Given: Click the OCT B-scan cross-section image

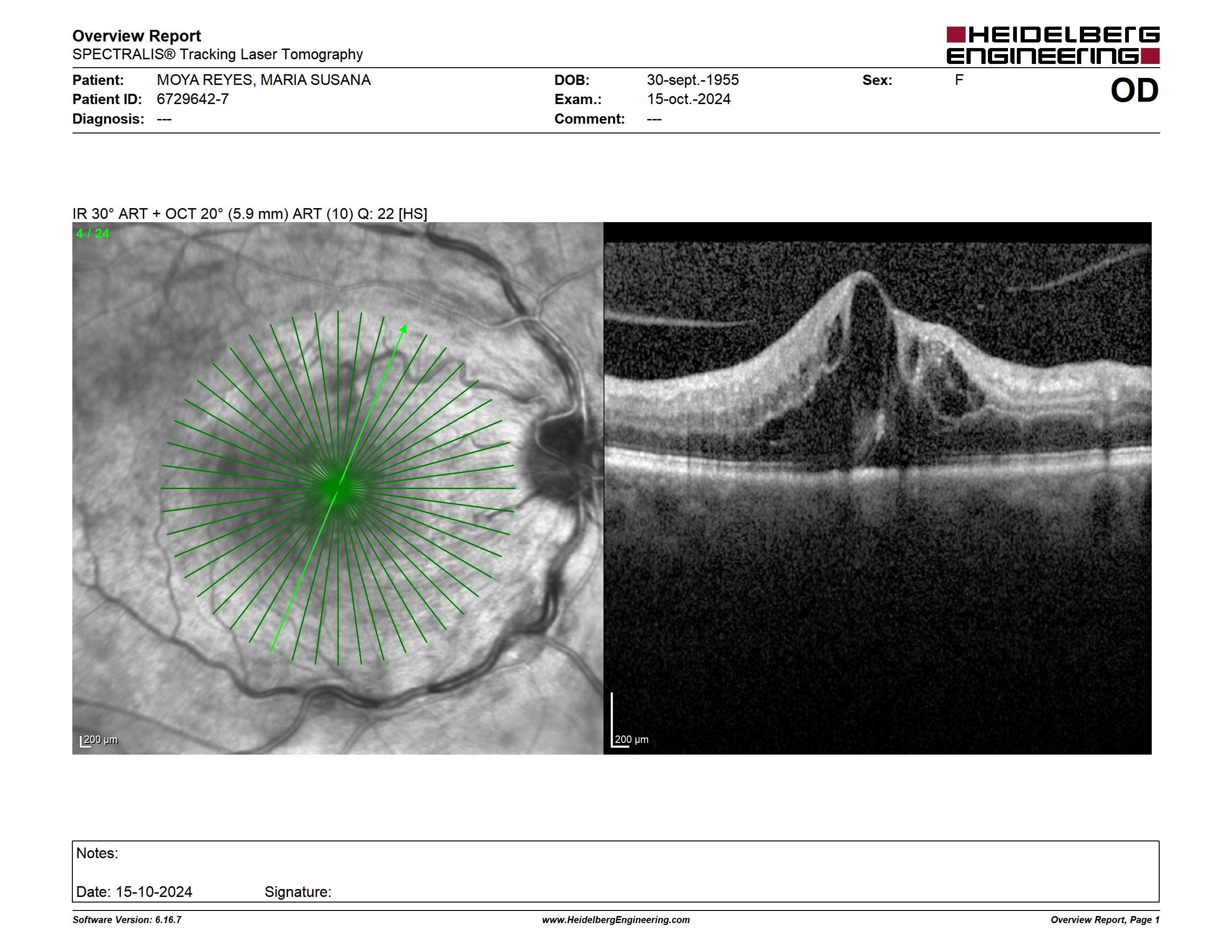Looking at the screenshot, I should tap(878, 489).
